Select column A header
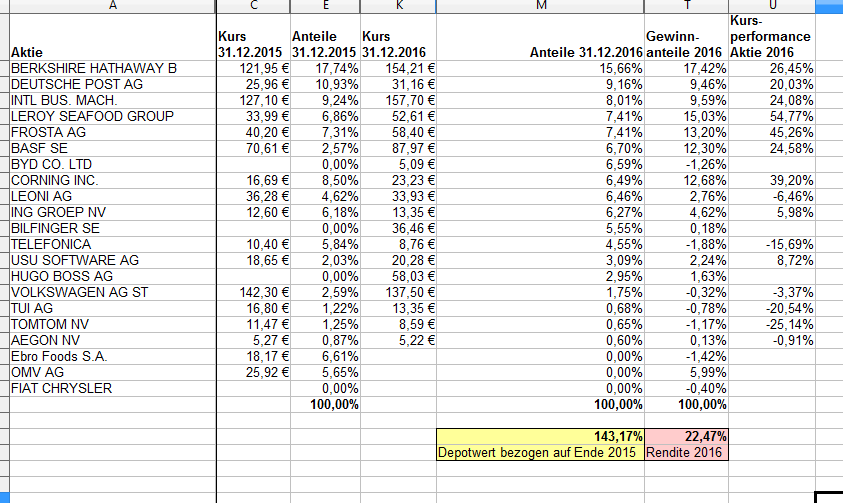Viewport: 843px width, 503px height. point(112,6)
